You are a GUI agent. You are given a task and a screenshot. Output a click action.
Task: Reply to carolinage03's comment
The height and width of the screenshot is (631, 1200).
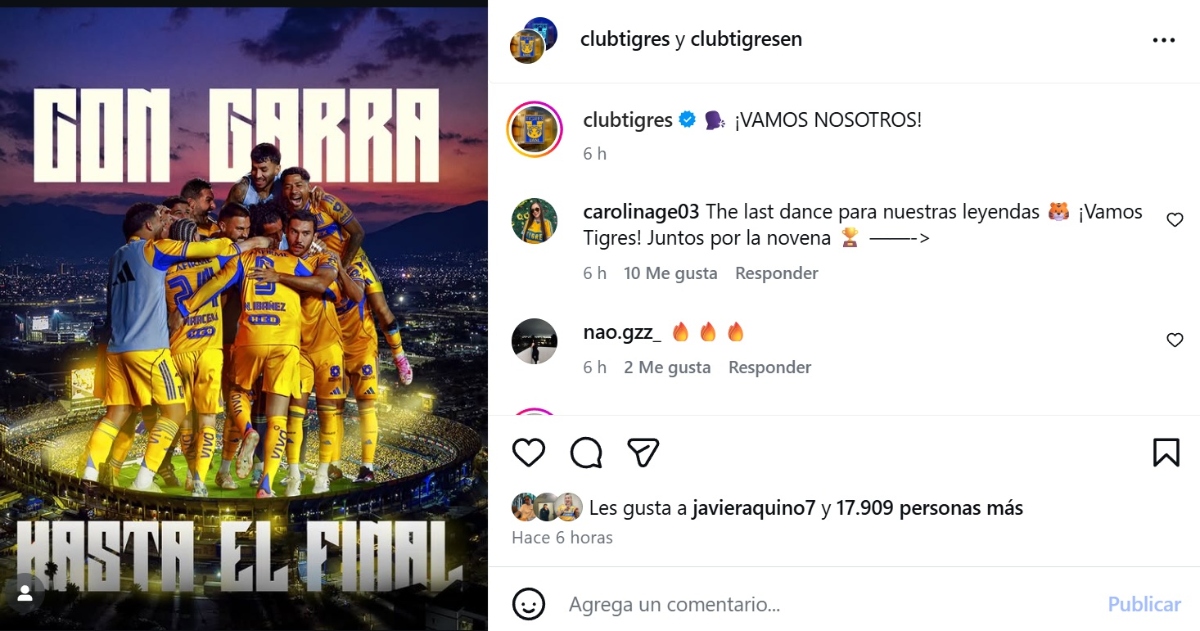tap(777, 273)
